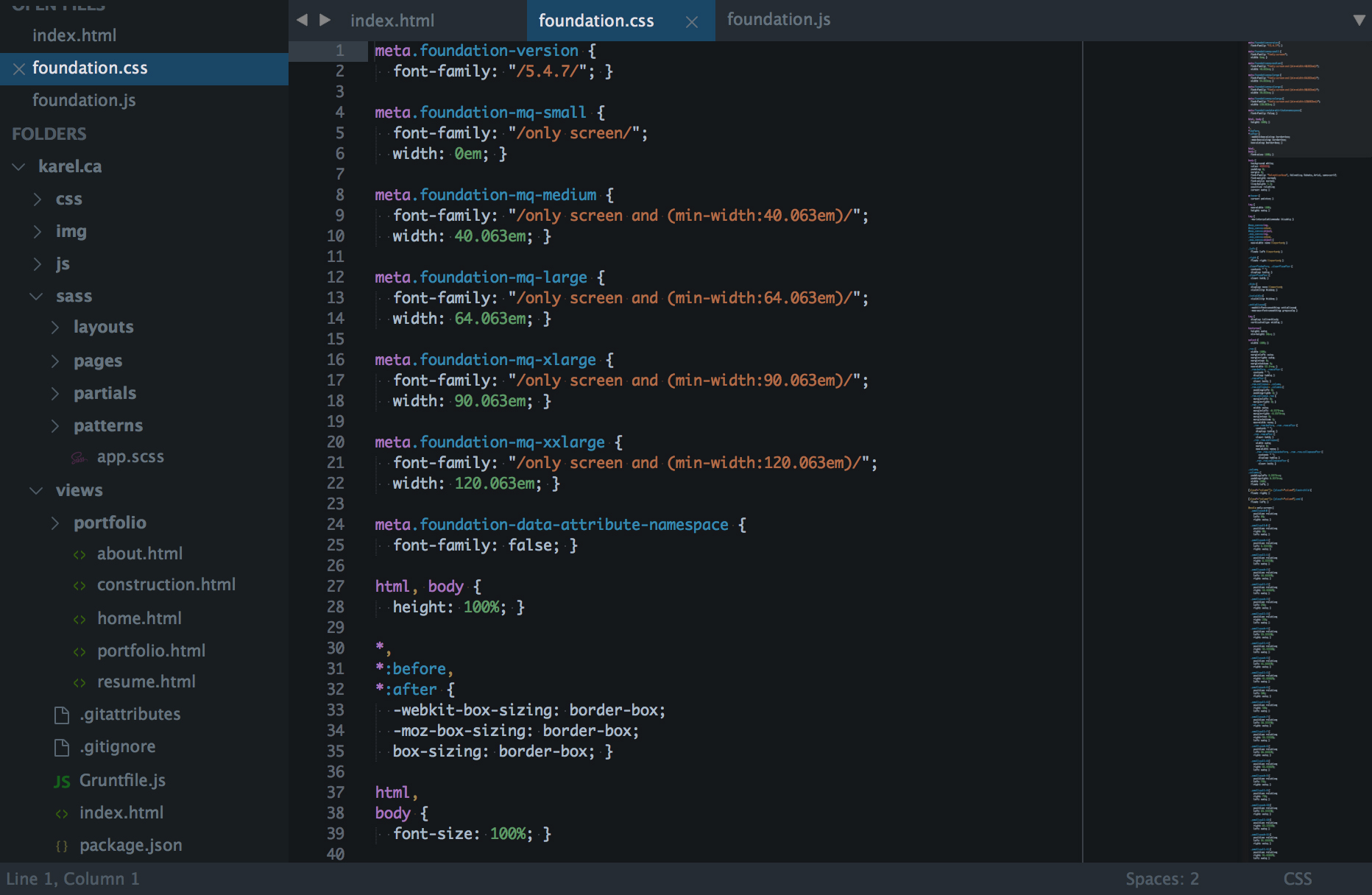
Task: Click the JS icon beside Gruntfile.js
Action: 62,782
